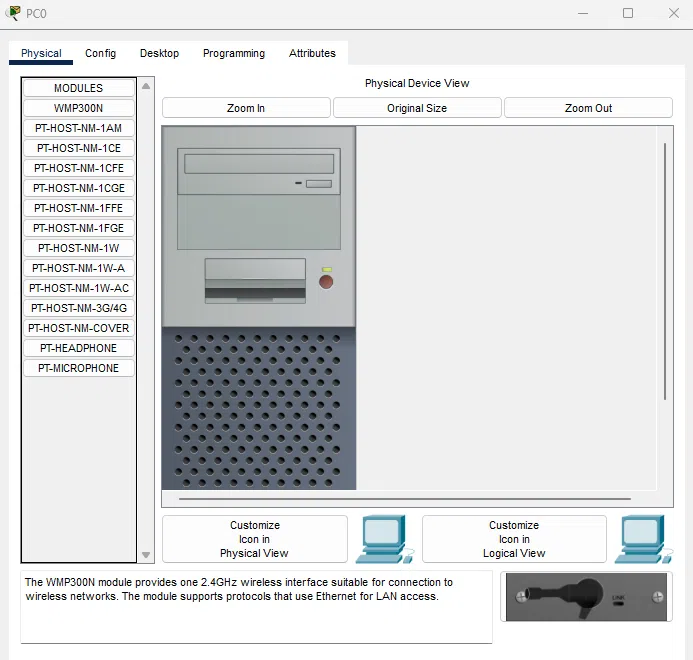Click the wireless module thumbnail image
Screen dimensions: 693x660
click(586, 597)
